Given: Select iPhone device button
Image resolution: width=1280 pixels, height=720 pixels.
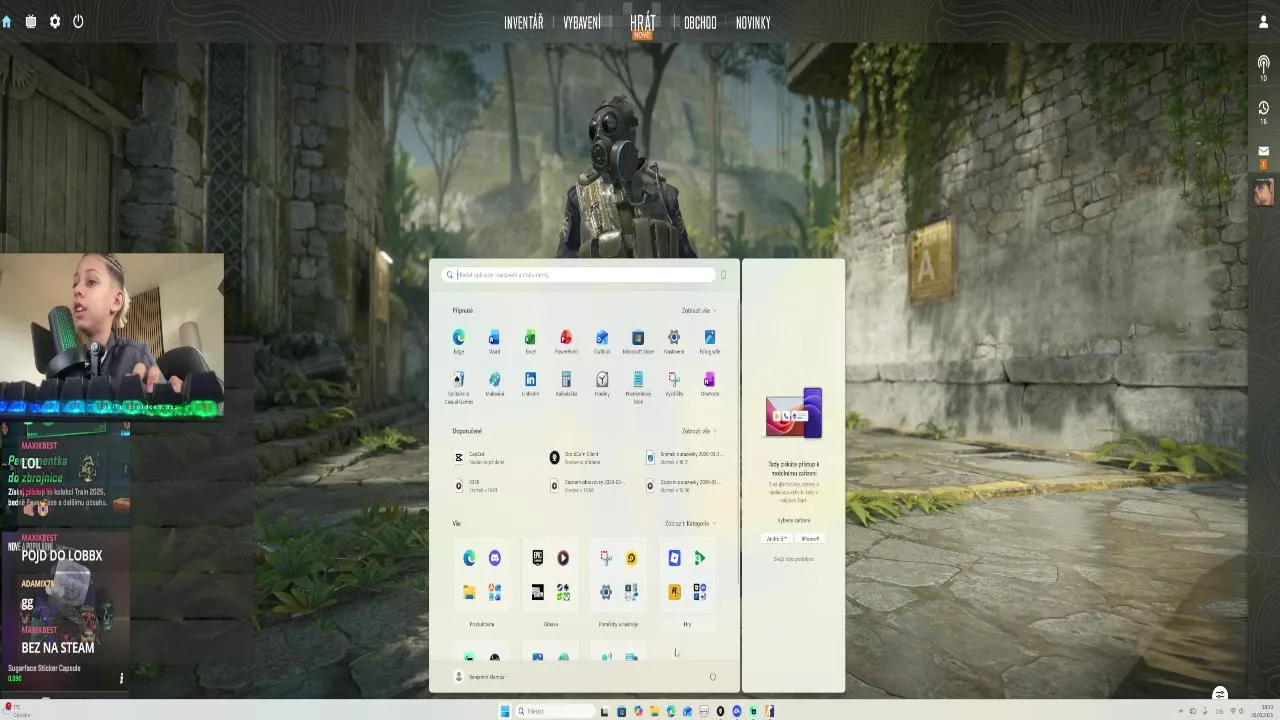Looking at the screenshot, I should pyautogui.click(x=810, y=538).
